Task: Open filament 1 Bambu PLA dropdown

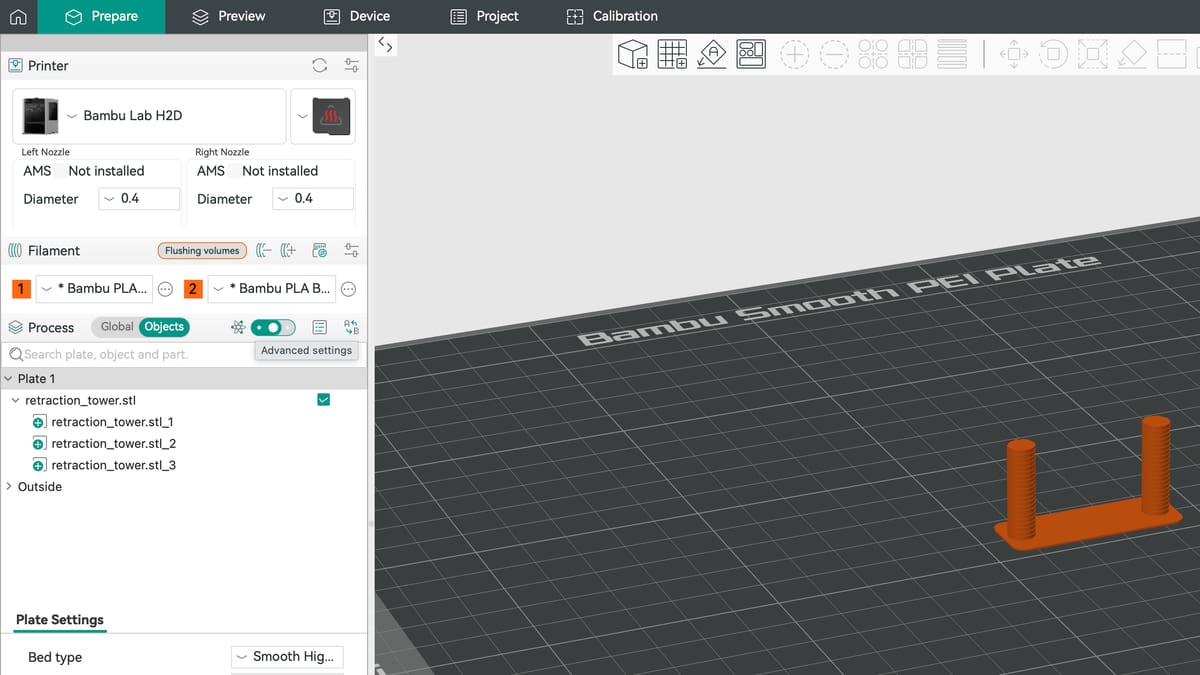Action: pyautogui.click(x=94, y=288)
